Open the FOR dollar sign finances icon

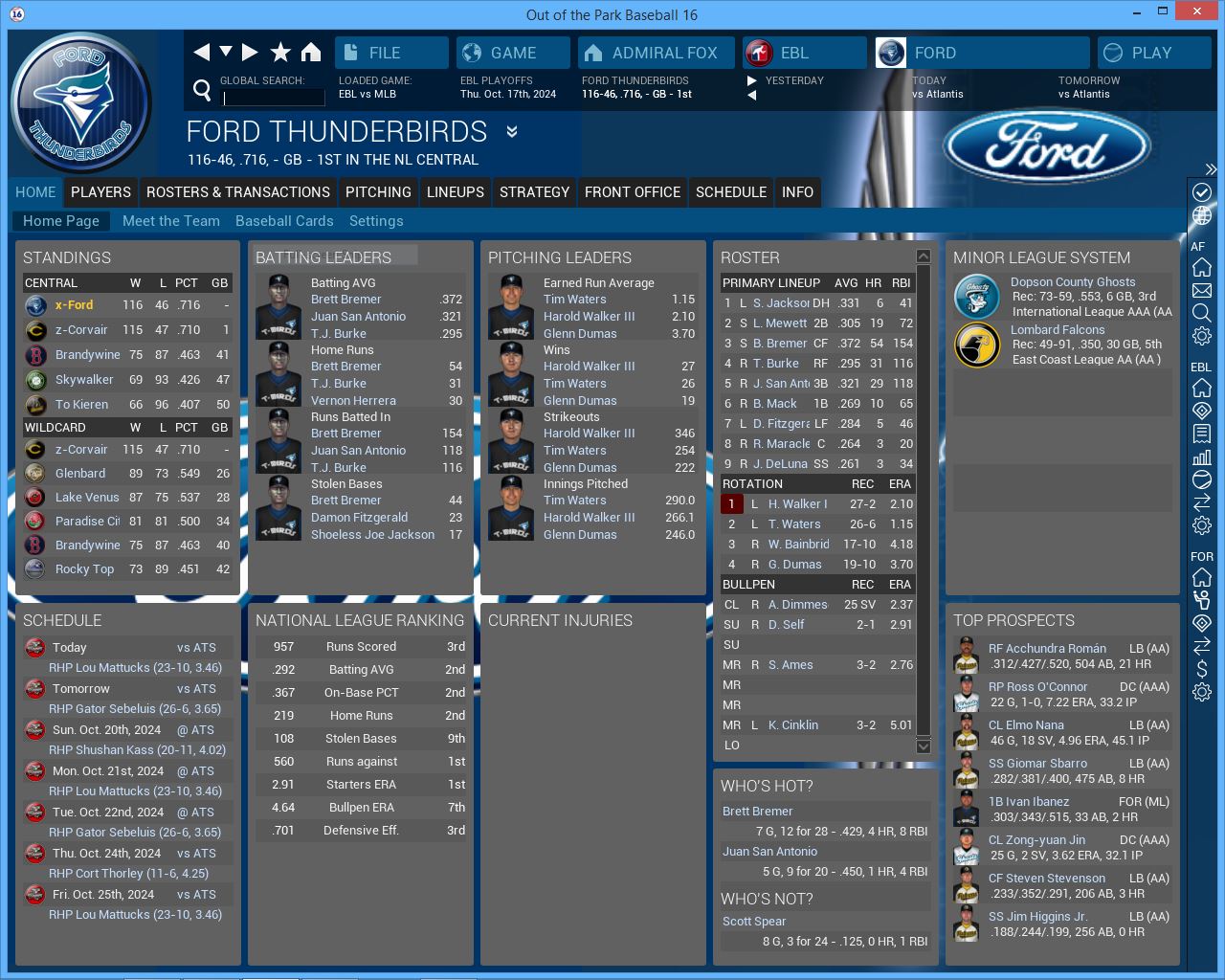[x=1202, y=669]
